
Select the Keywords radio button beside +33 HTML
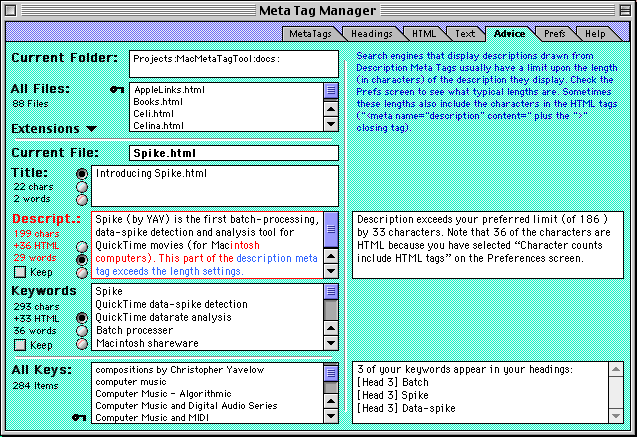click(x=82, y=318)
